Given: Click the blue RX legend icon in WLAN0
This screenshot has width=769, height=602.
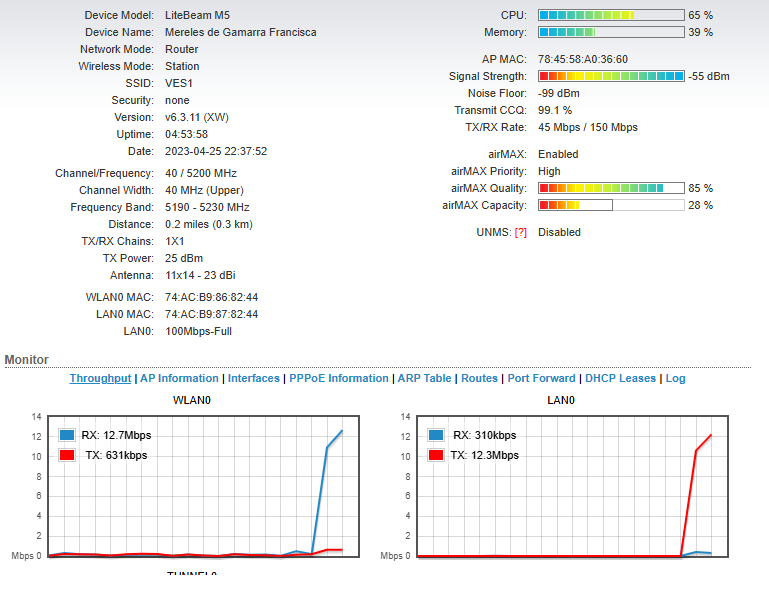Looking at the screenshot, I should (67, 435).
